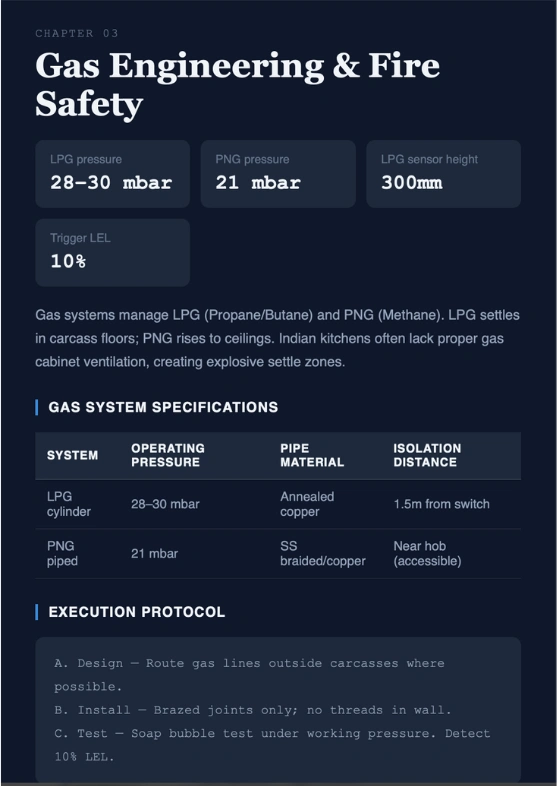Click the LPG sensor height 300mm card

(444, 173)
